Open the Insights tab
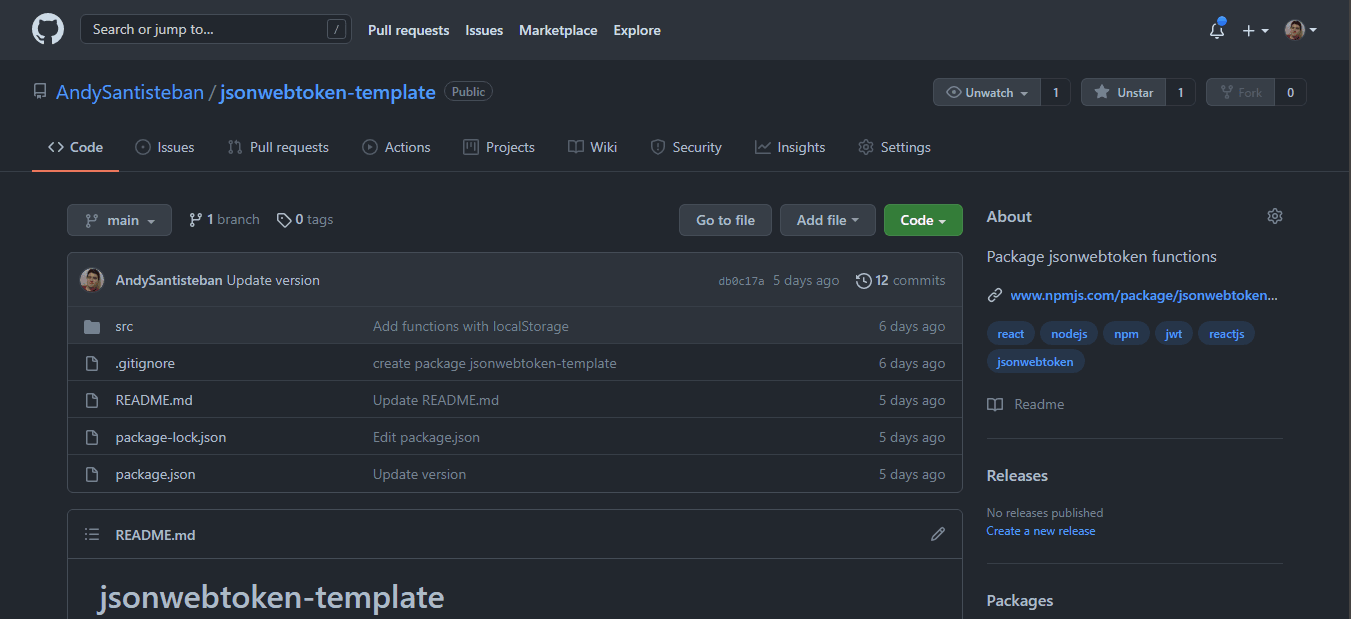 point(790,147)
